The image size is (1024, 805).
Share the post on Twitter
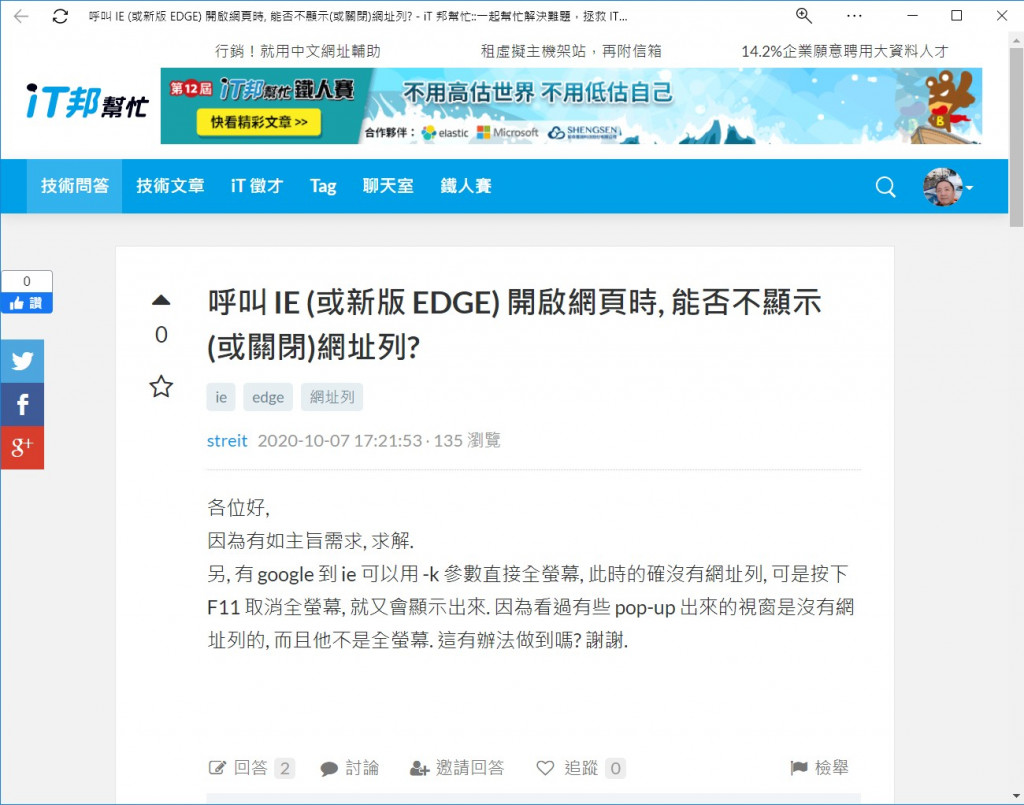(22, 360)
